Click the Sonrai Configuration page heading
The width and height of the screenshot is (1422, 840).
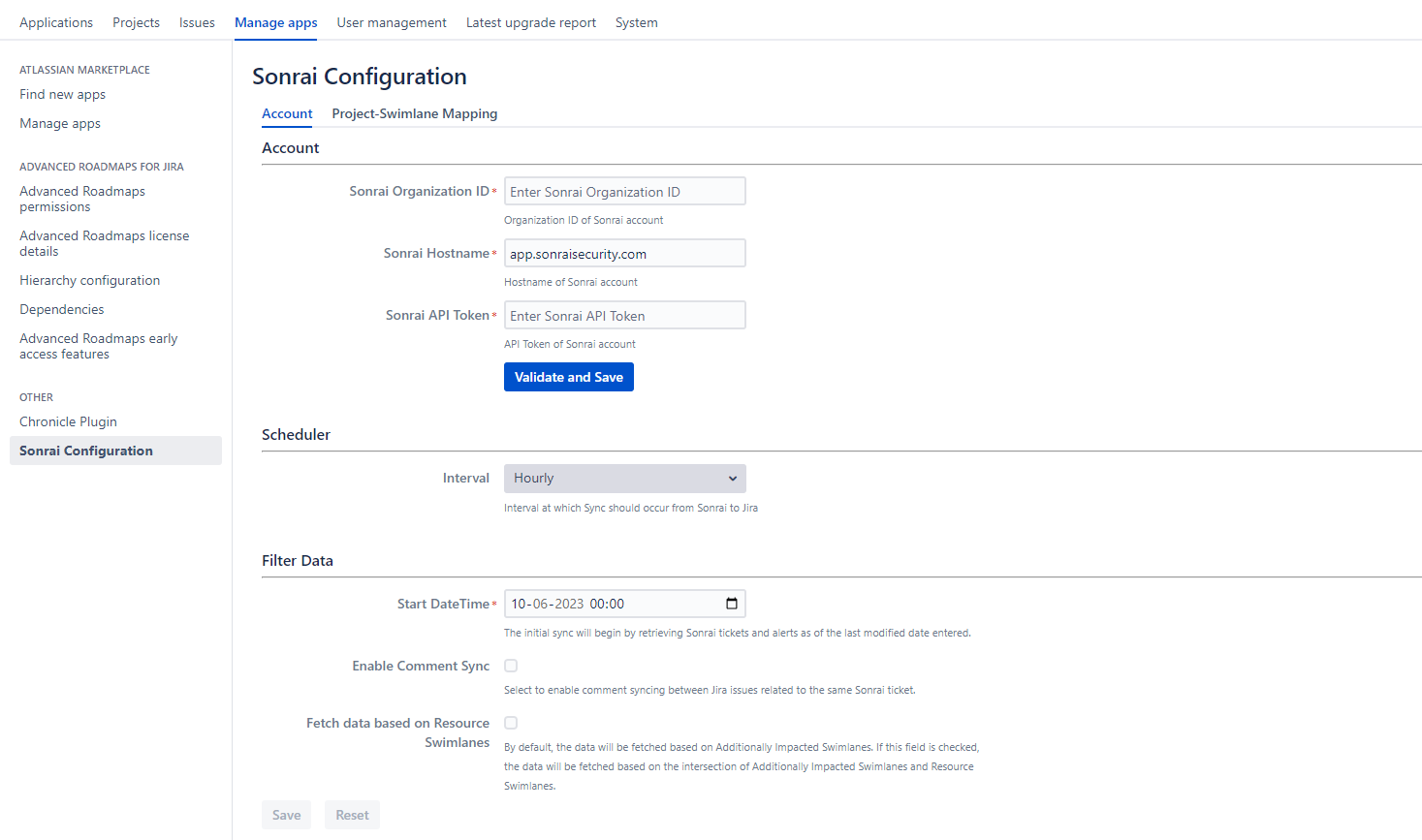point(360,77)
